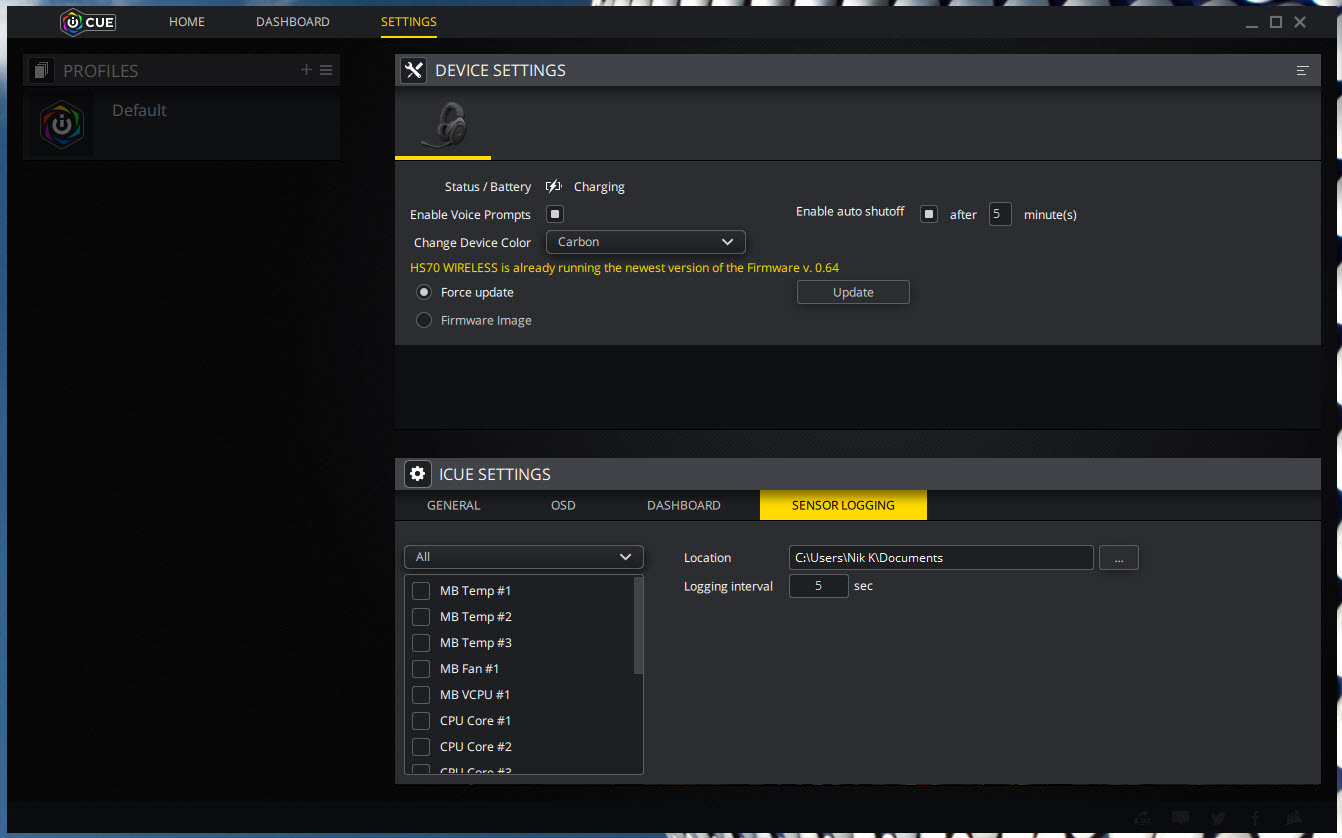The image size is (1342, 838).
Task: Open the Facebook icon in footer
Action: coord(1255,818)
